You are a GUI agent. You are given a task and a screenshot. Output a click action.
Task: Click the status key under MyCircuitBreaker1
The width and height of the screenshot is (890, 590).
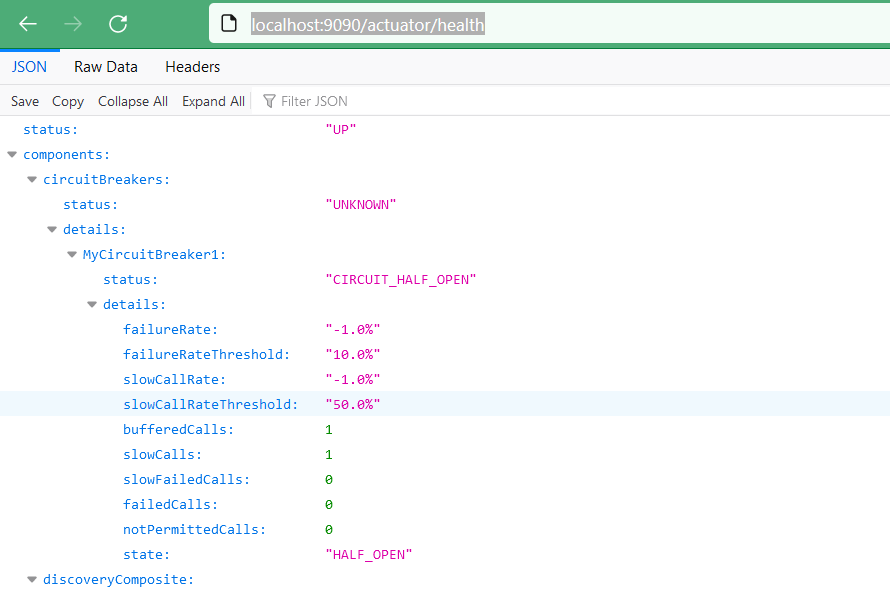click(130, 279)
